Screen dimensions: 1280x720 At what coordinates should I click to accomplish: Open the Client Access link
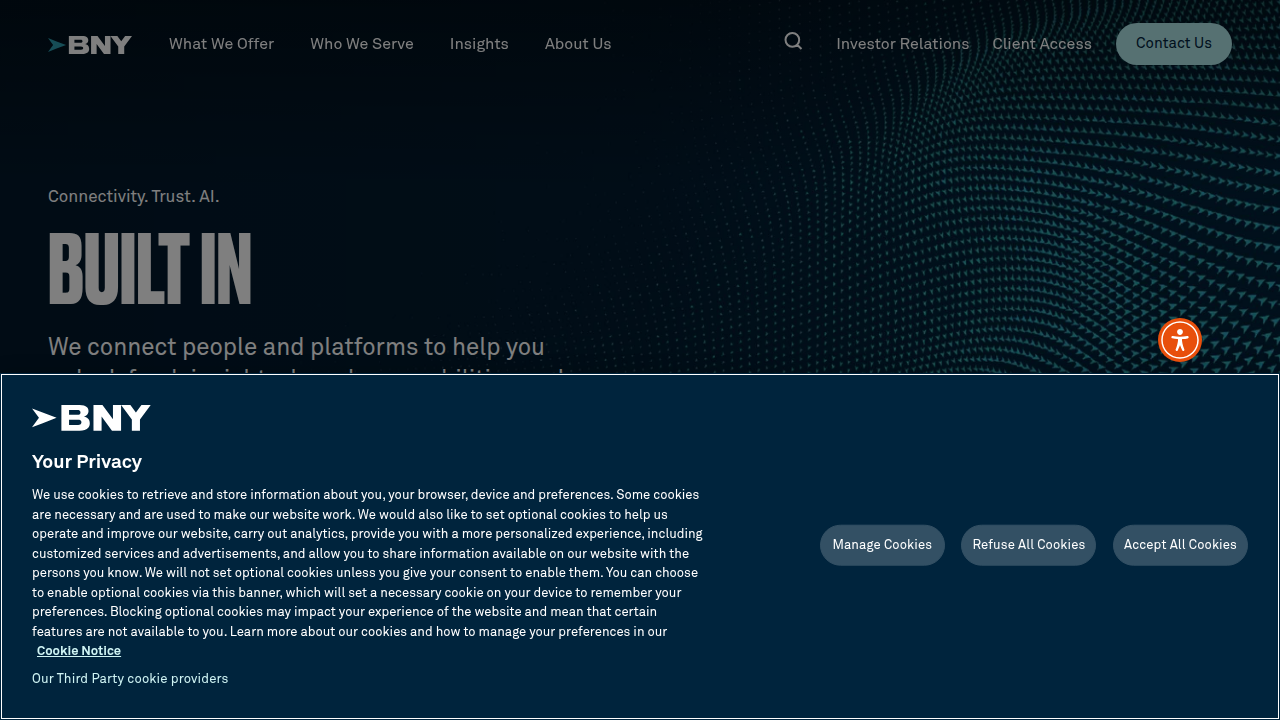1042,44
